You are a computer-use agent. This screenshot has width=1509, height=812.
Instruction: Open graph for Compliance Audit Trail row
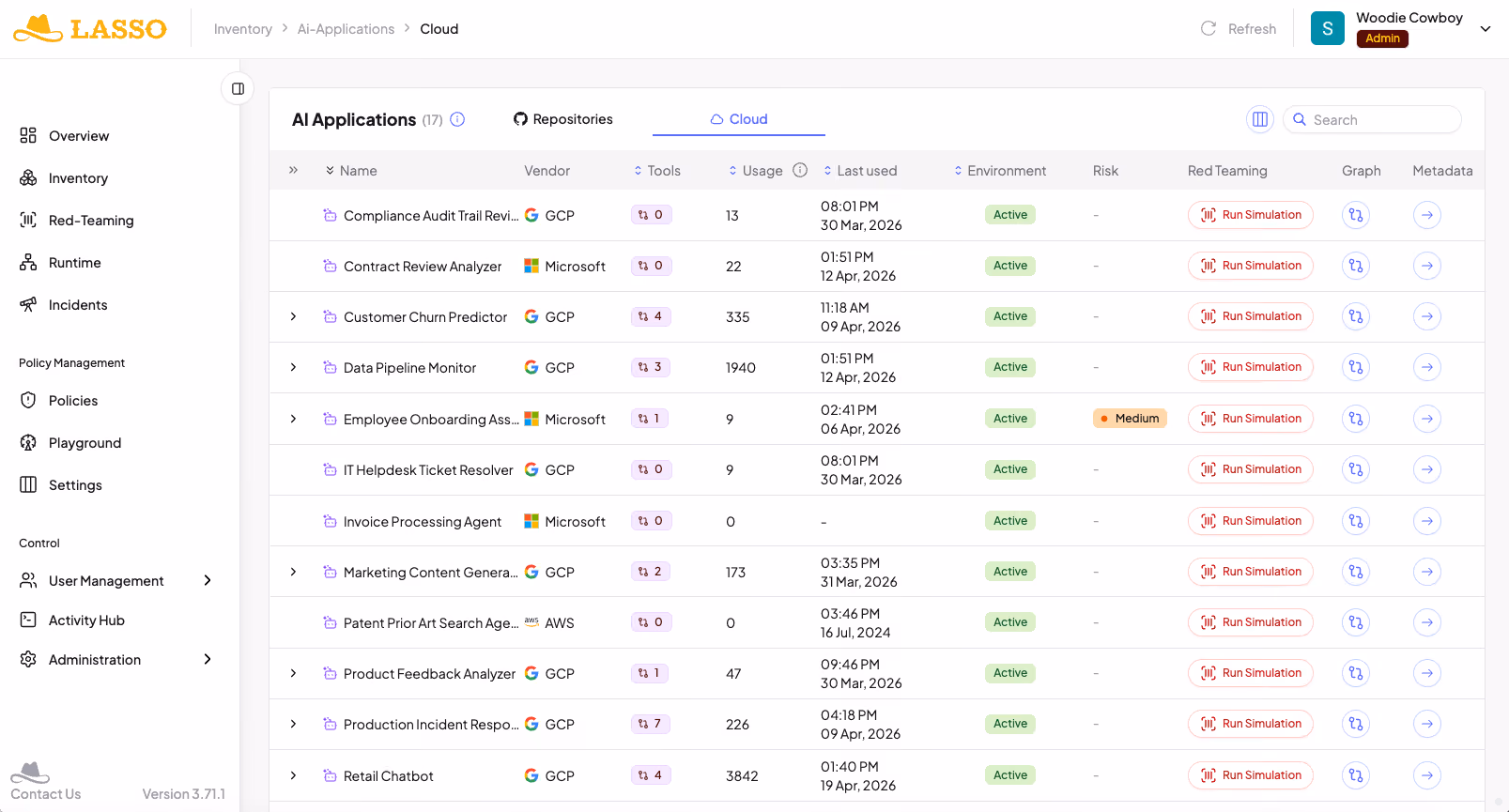(1355, 215)
